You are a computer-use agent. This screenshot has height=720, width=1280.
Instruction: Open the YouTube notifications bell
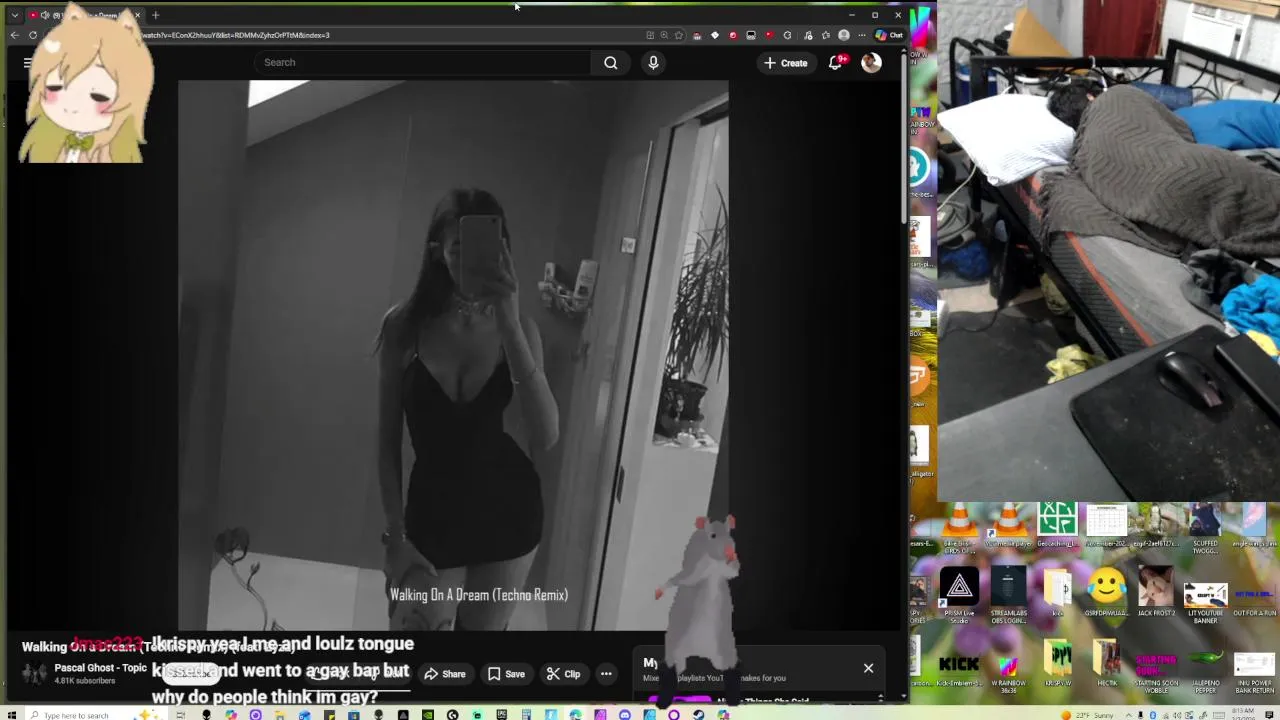tap(837, 62)
